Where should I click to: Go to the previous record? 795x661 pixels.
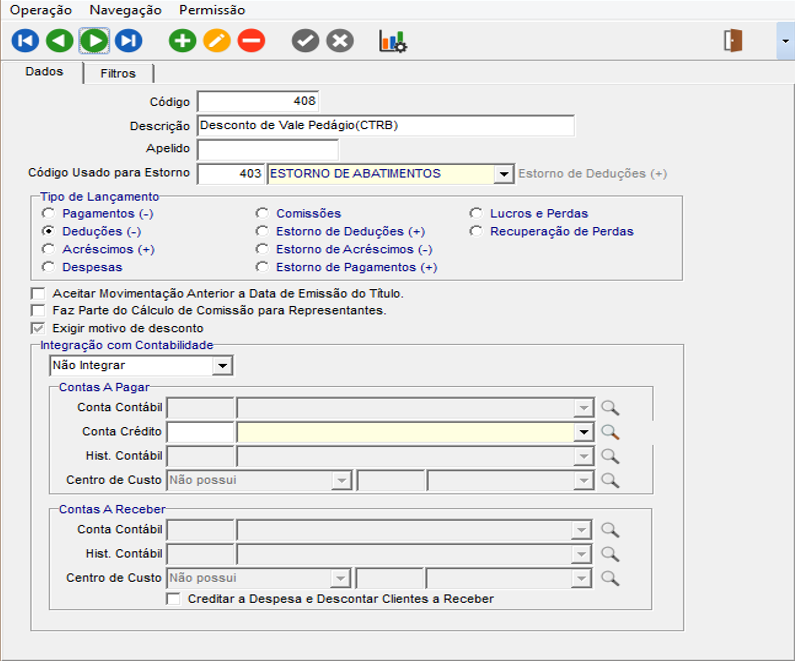pos(59,41)
